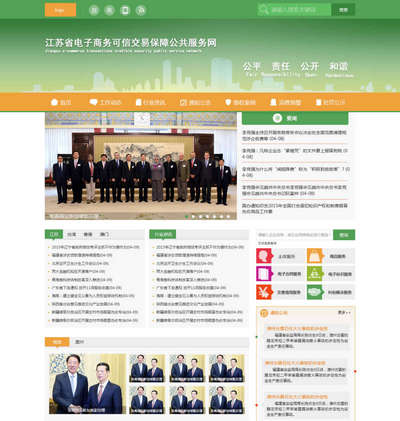Image resolution: width=400 pixels, height=421 pixels.
Task: Click the green handshake service icon
Action: (315, 292)
